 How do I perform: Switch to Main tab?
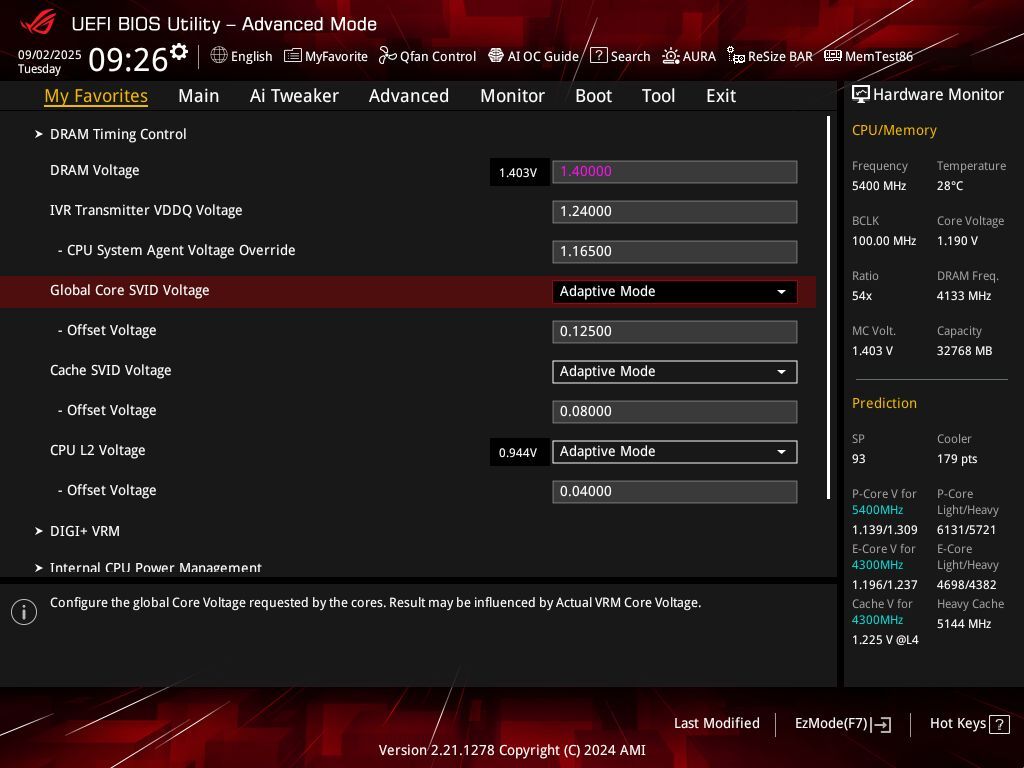(x=199, y=96)
